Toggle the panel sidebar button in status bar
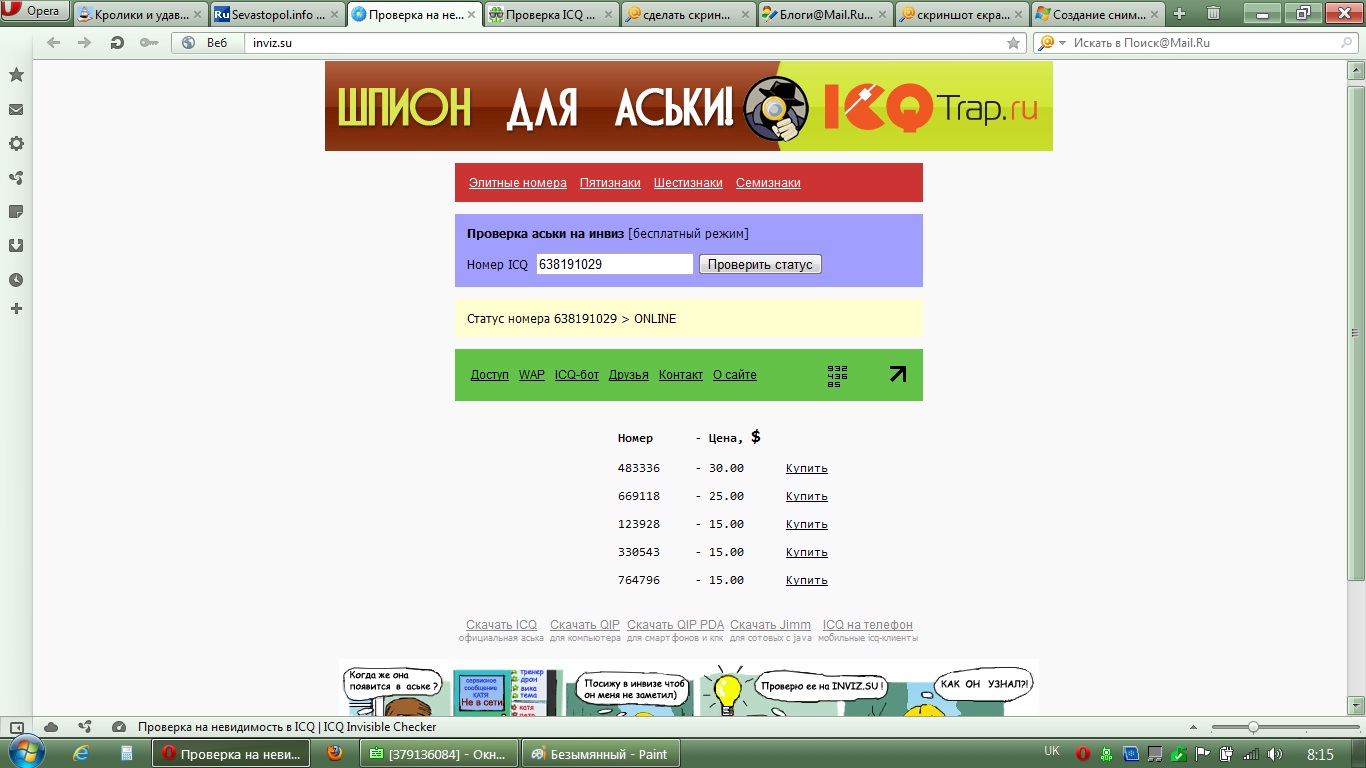This screenshot has width=1366, height=768. click(16, 727)
